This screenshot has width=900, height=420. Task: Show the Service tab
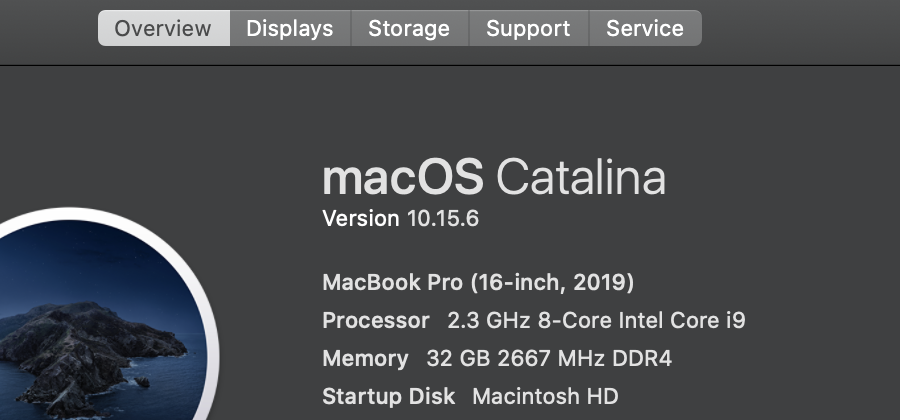tap(645, 28)
